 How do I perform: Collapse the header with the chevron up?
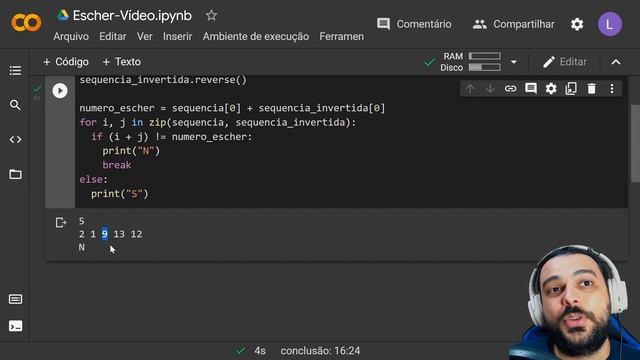coord(616,62)
